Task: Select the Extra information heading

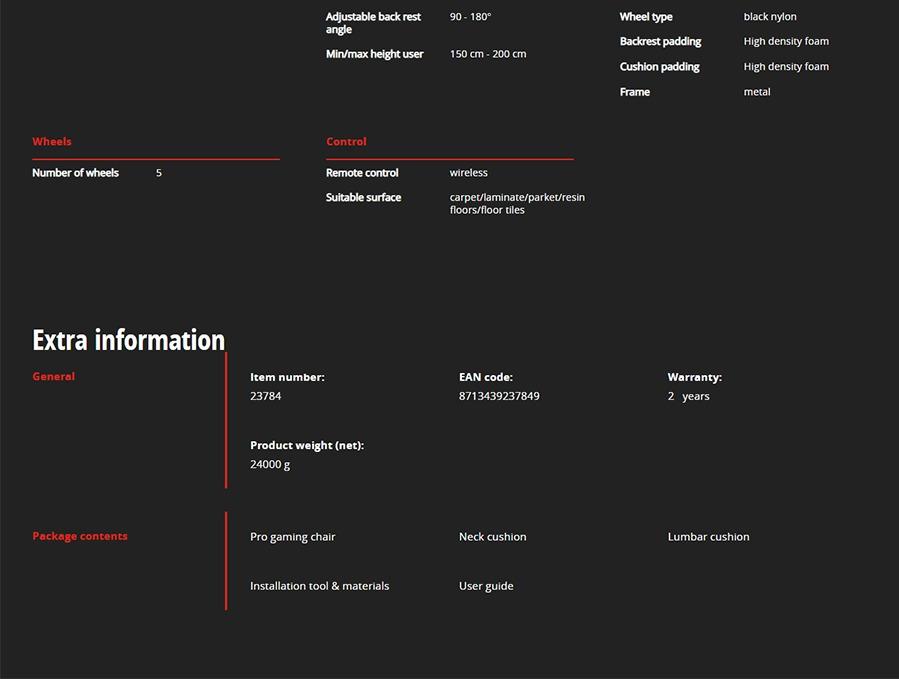Action: 128,340
